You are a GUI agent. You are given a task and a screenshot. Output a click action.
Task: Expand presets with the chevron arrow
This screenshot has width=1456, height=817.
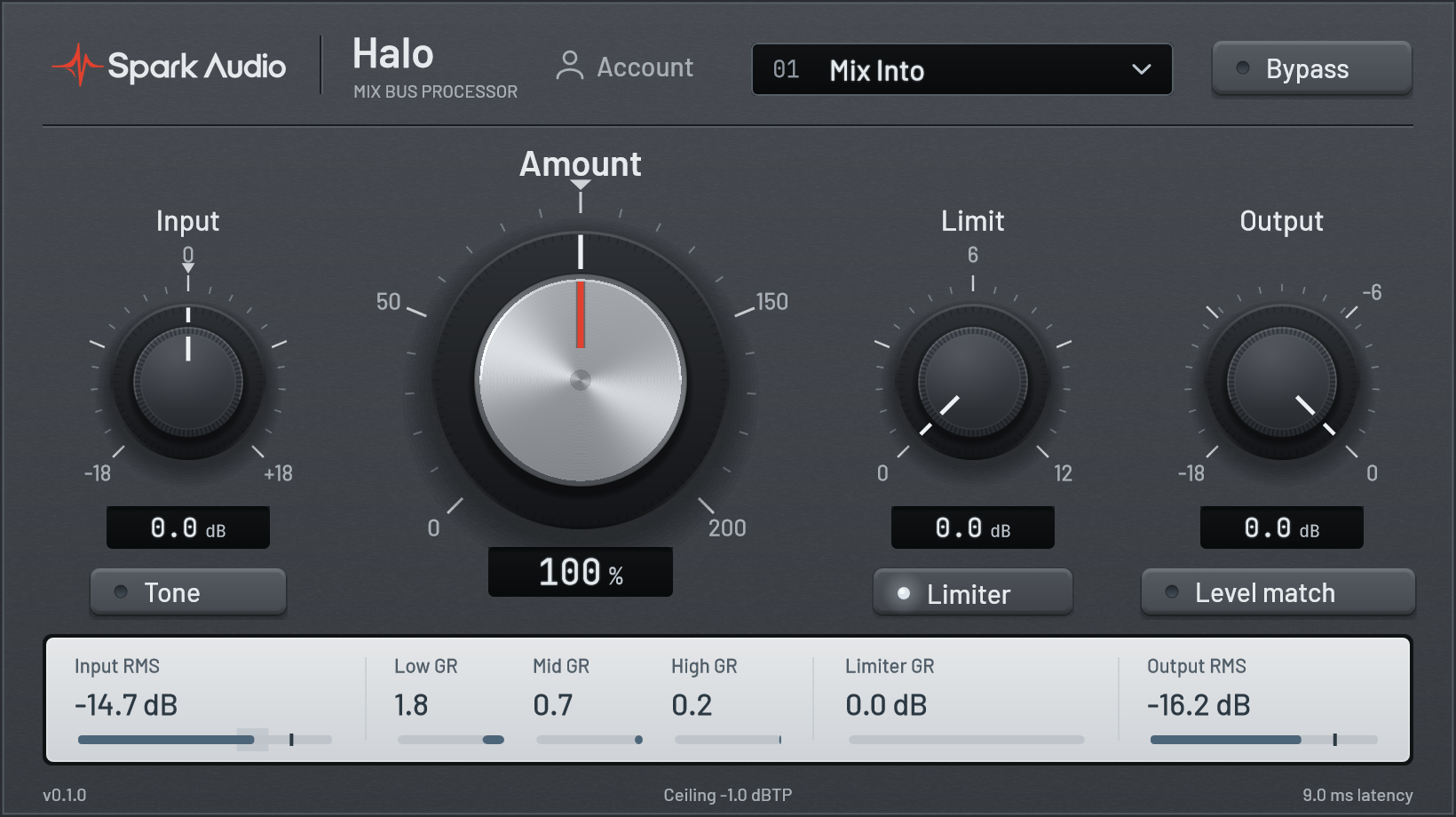(1142, 69)
